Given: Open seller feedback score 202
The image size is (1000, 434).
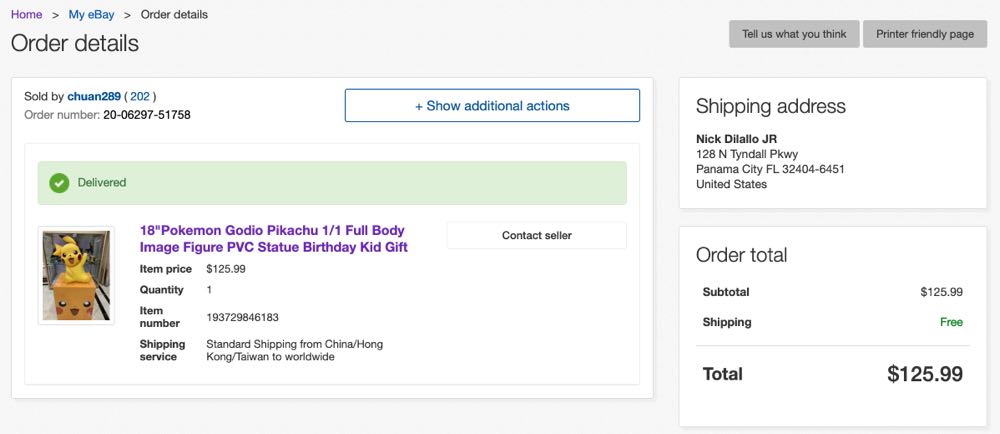Looking at the screenshot, I should coord(140,97).
